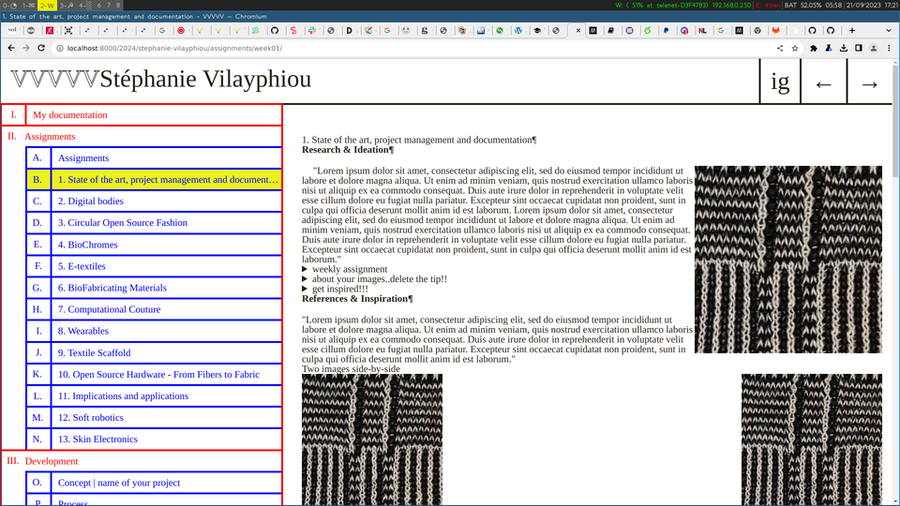Click the left side-by-side knit image
The image size is (900, 506).
[372, 439]
